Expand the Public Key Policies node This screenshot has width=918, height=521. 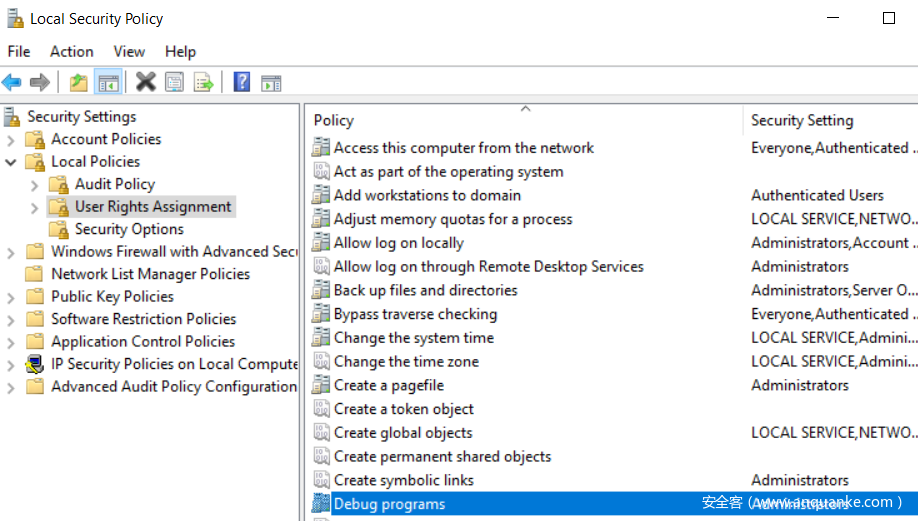[12, 297]
